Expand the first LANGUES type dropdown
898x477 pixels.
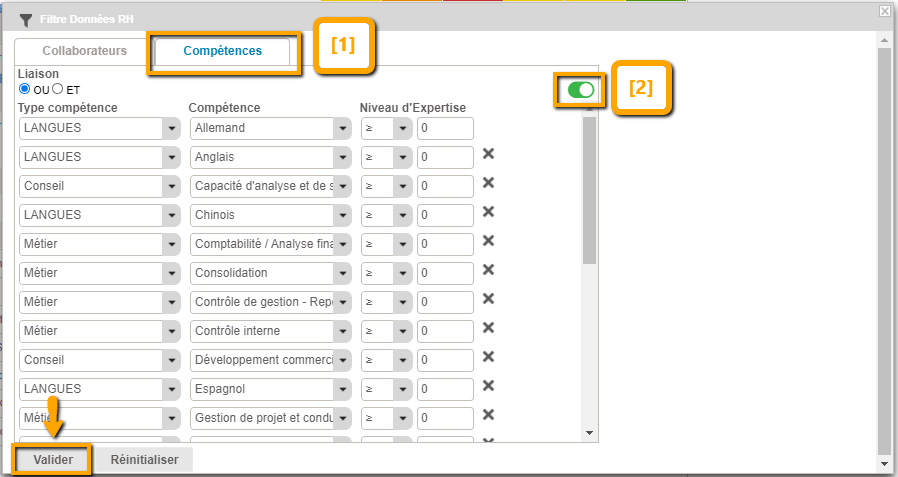tap(172, 128)
